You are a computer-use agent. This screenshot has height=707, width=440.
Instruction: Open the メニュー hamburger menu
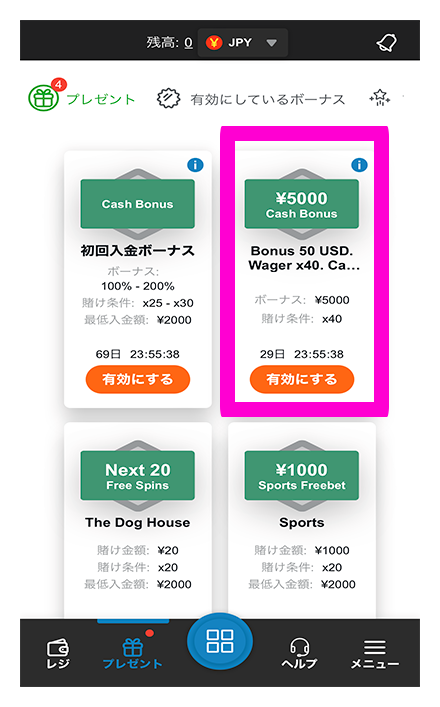(375, 654)
